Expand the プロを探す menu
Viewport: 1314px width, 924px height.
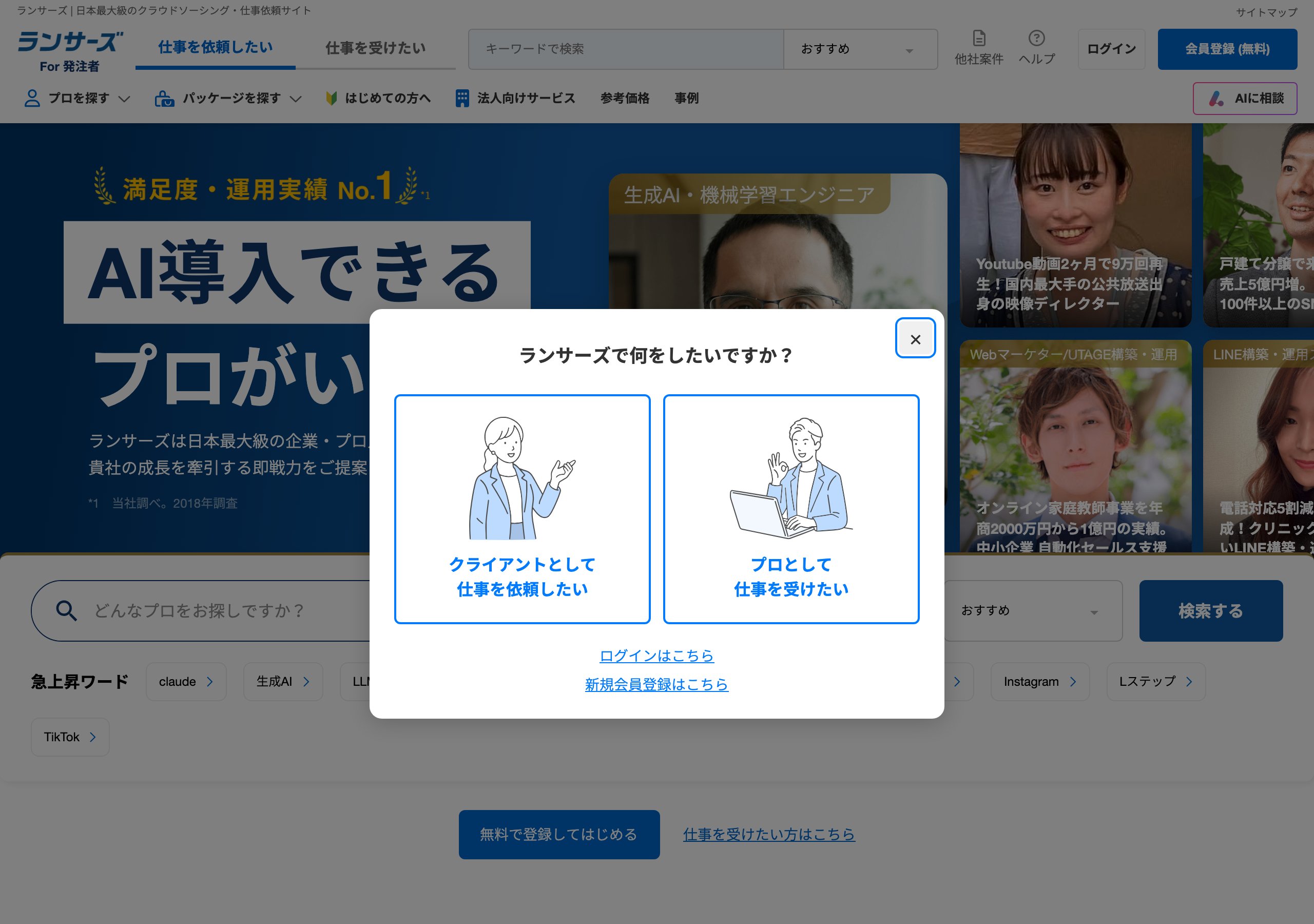click(x=78, y=99)
